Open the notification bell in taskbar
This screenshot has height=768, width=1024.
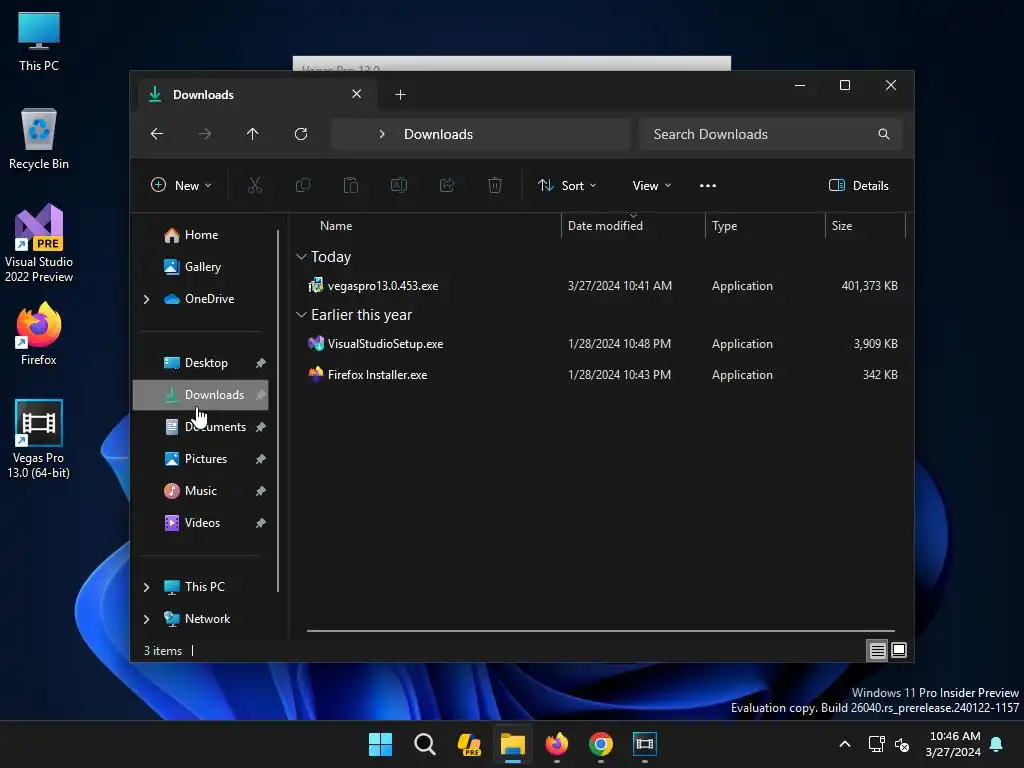coord(997,744)
